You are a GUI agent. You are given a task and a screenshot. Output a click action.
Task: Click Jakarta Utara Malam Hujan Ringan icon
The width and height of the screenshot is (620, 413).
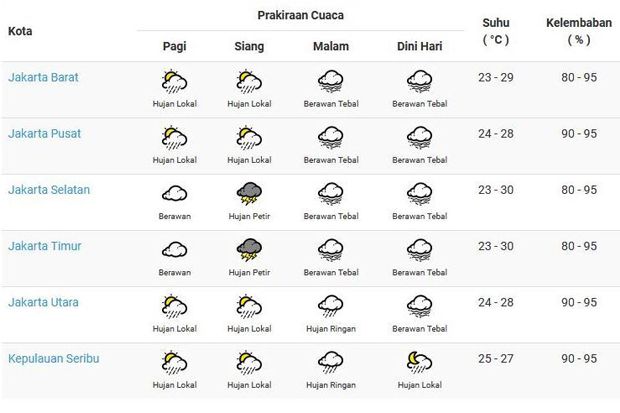point(331,306)
